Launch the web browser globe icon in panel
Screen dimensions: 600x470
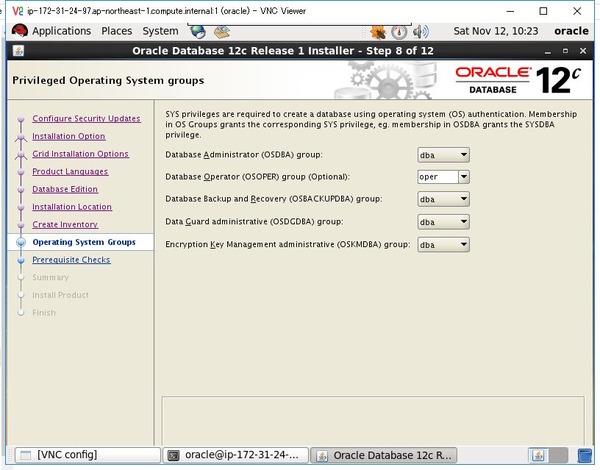pyautogui.click(x=198, y=32)
